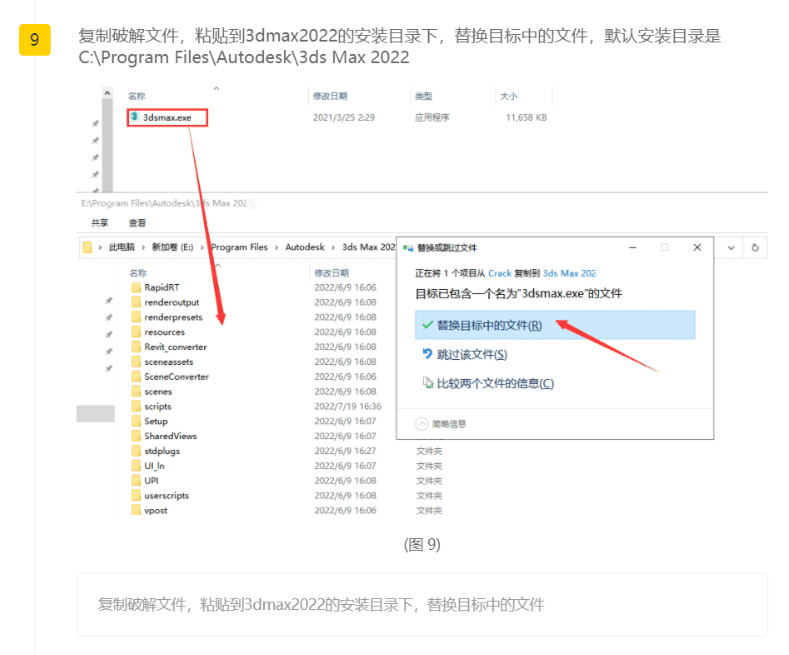Viewport: 789px width, 655px height.
Task: Sort upper list by 修改日期 column
Action: click(x=330, y=96)
